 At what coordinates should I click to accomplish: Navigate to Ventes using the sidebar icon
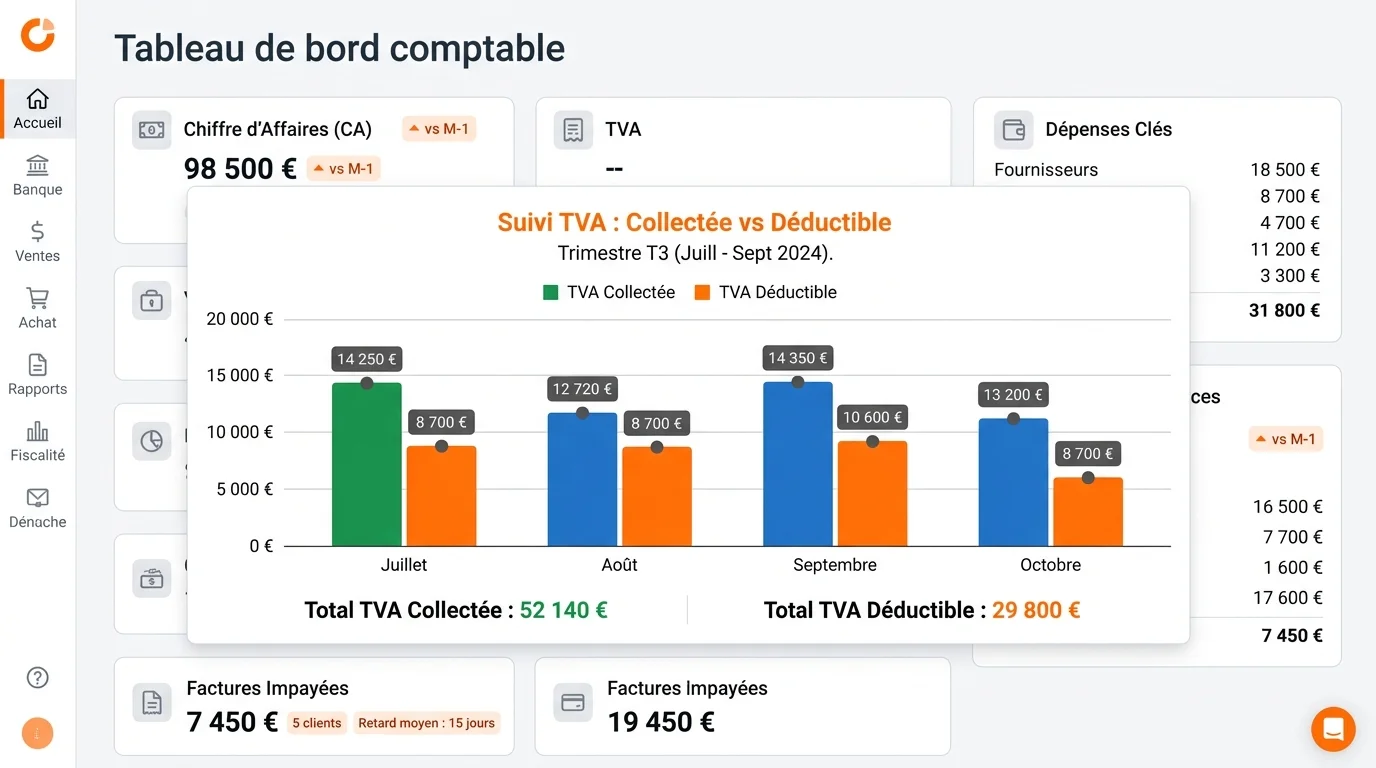tap(37, 242)
